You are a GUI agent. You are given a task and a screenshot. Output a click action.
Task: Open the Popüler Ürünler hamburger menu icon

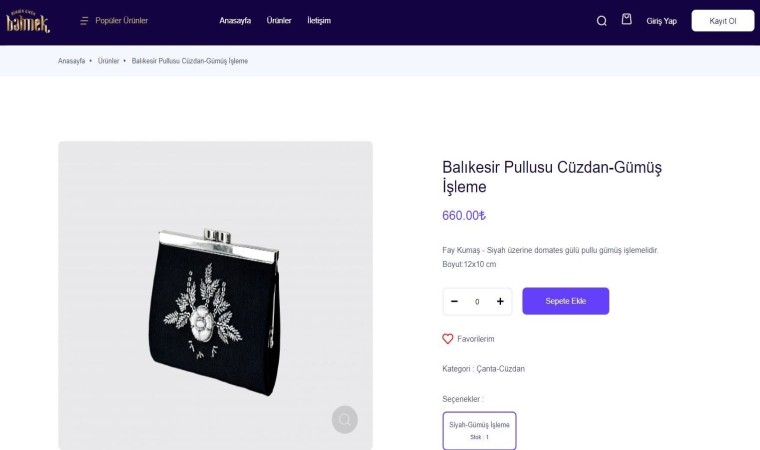84,21
